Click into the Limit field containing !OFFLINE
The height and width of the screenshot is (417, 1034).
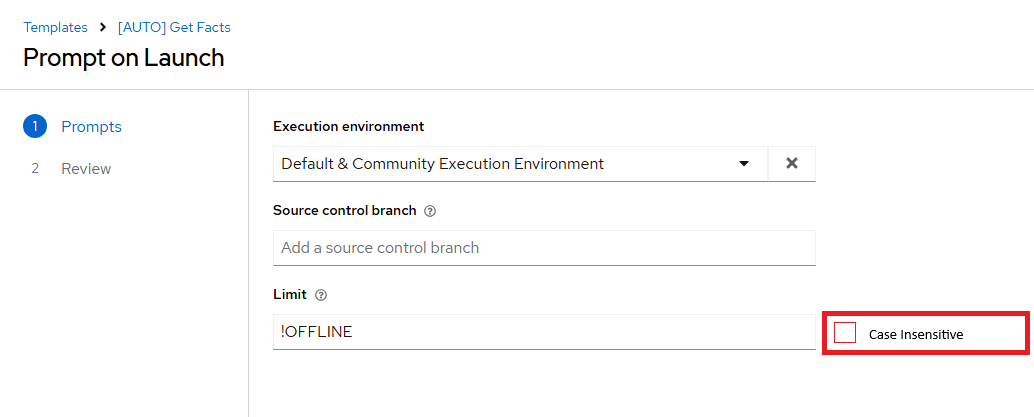[544, 332]
